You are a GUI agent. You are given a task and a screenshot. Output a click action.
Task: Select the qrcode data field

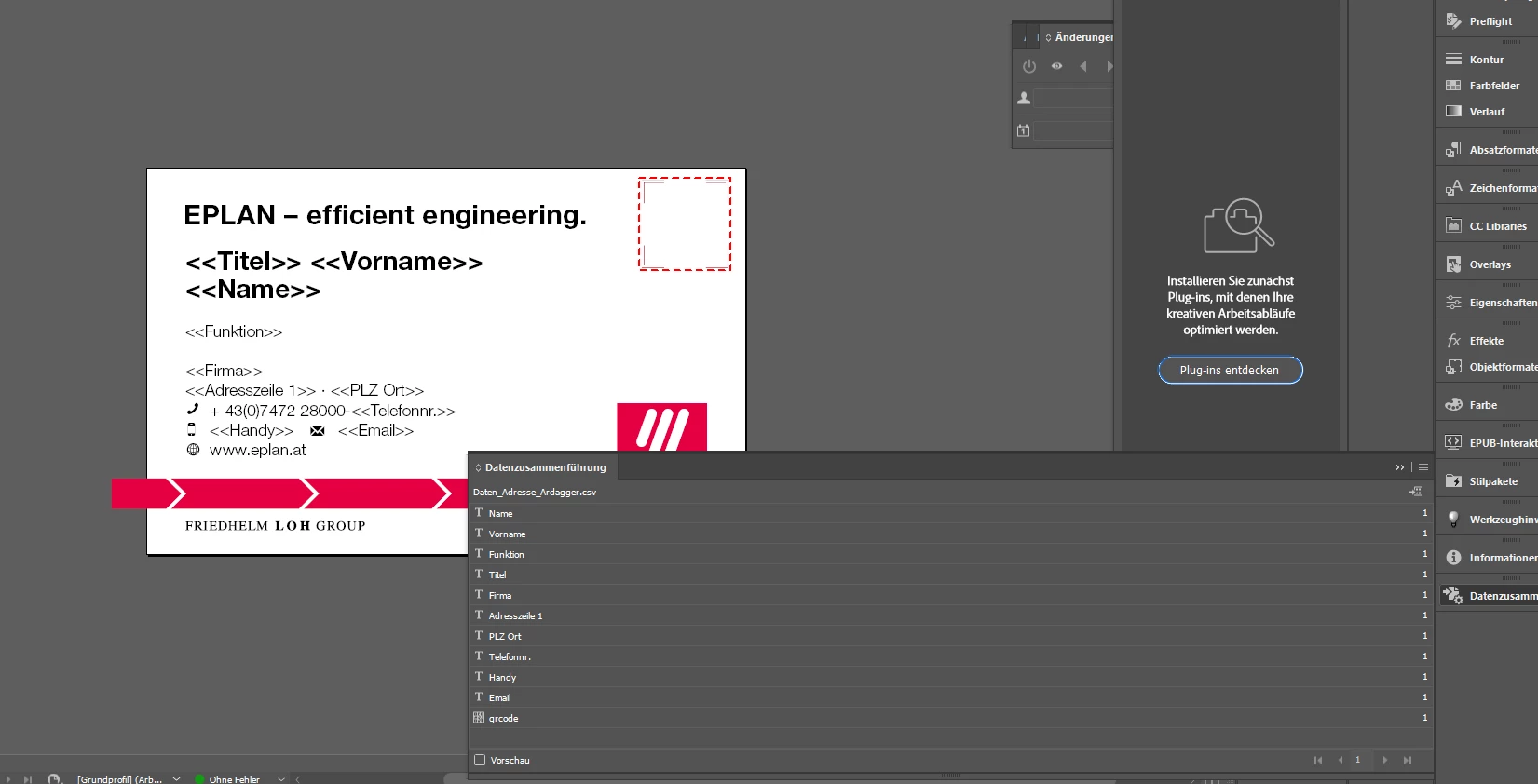[950, 718]
